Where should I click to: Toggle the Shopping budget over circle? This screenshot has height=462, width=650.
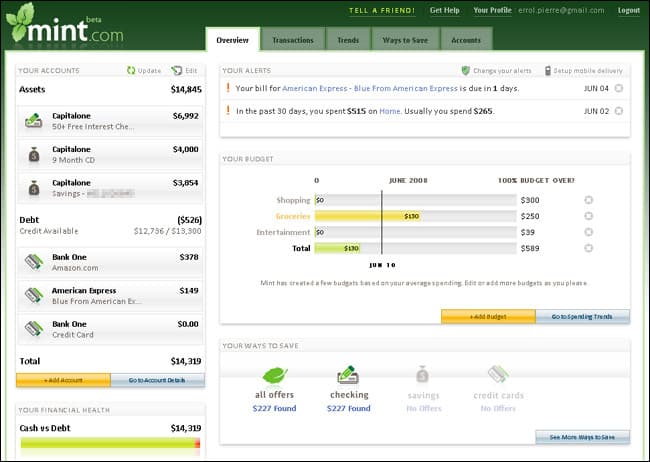pos(588,200)
